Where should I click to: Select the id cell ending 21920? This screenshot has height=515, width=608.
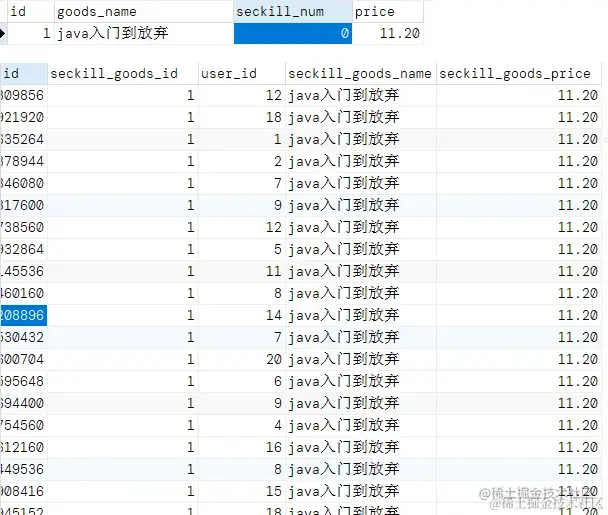[x=23, y=118]
